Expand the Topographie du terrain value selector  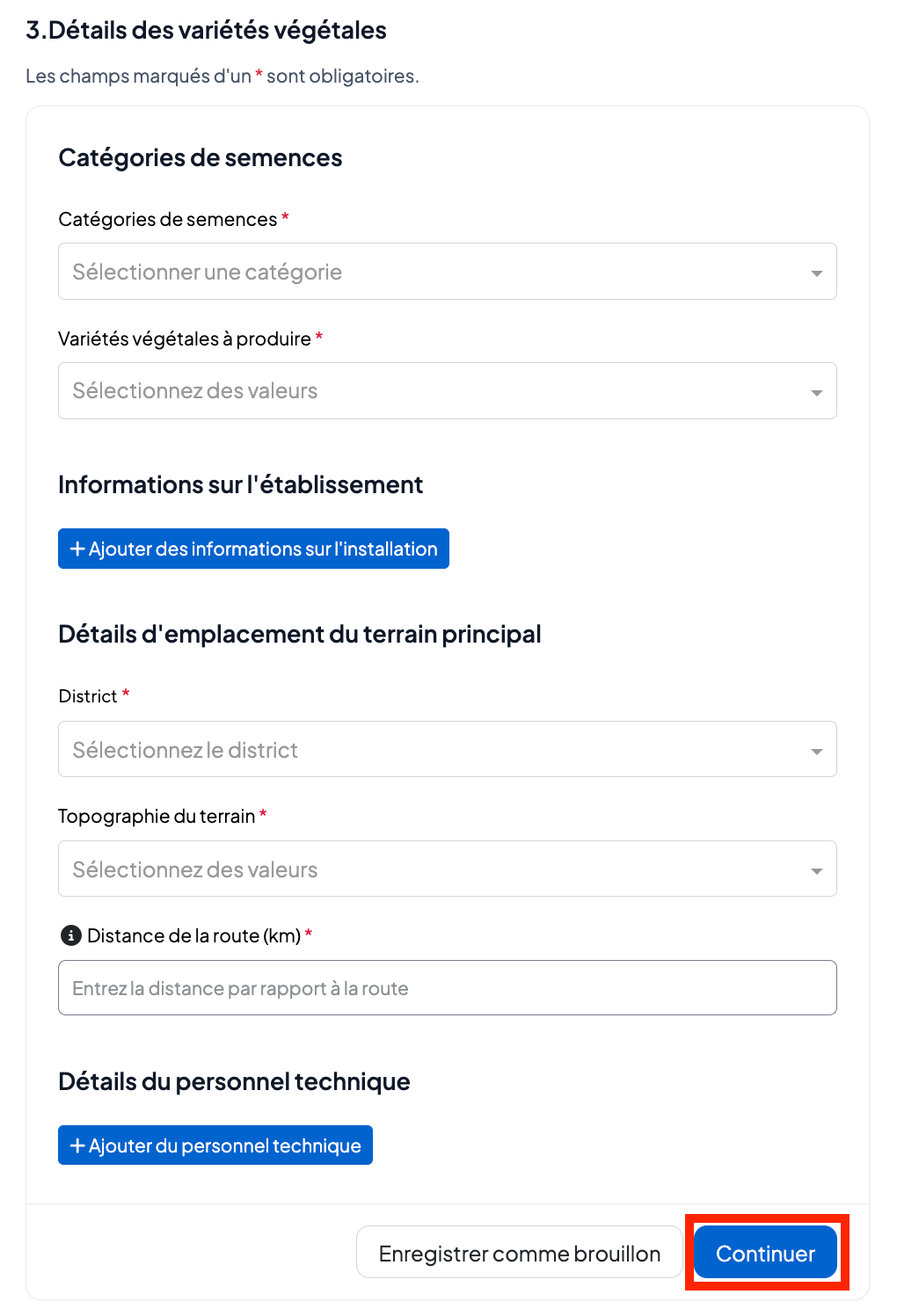447,869
